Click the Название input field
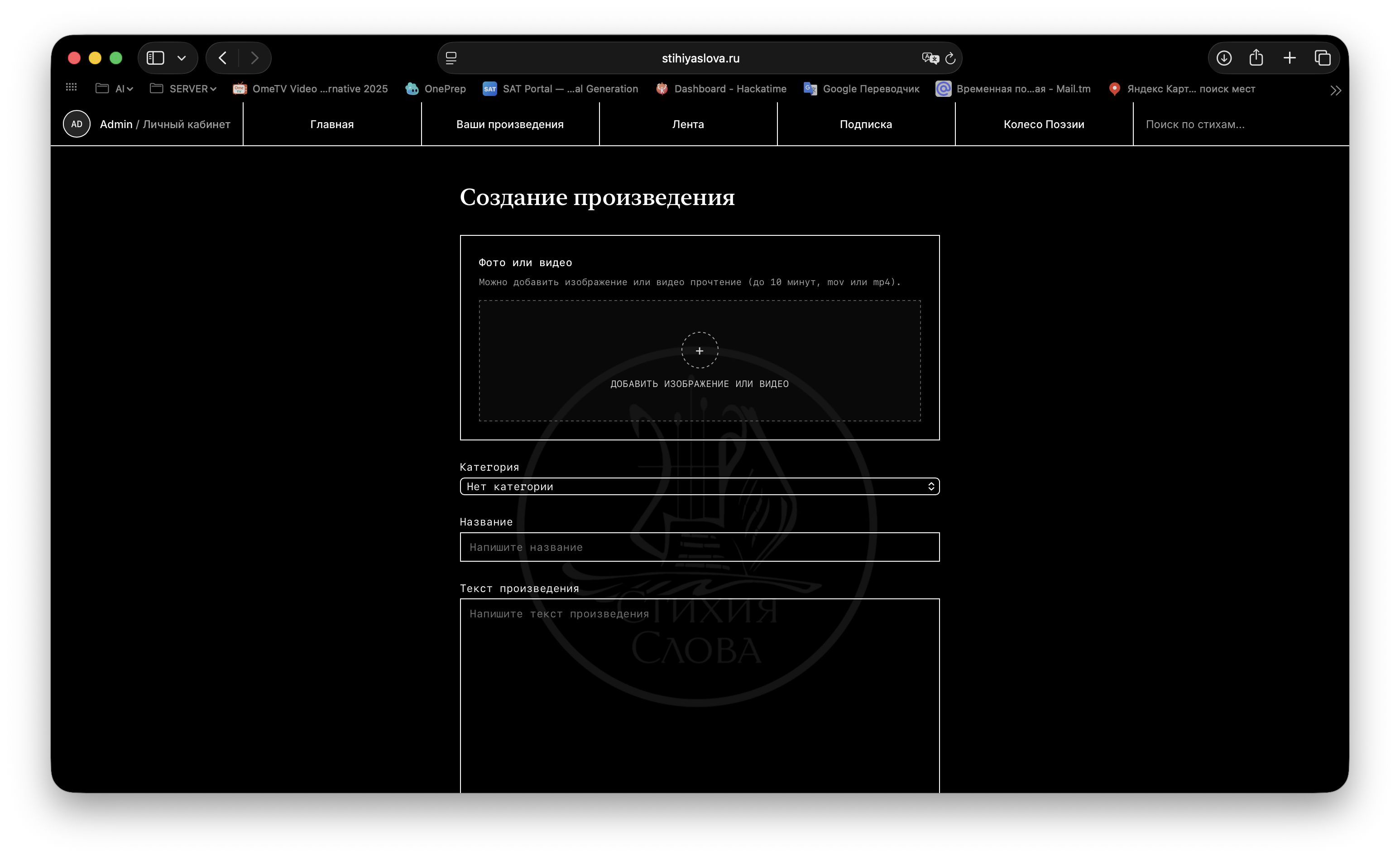This screenshot has height=860, width=1400. pos(699,547)
